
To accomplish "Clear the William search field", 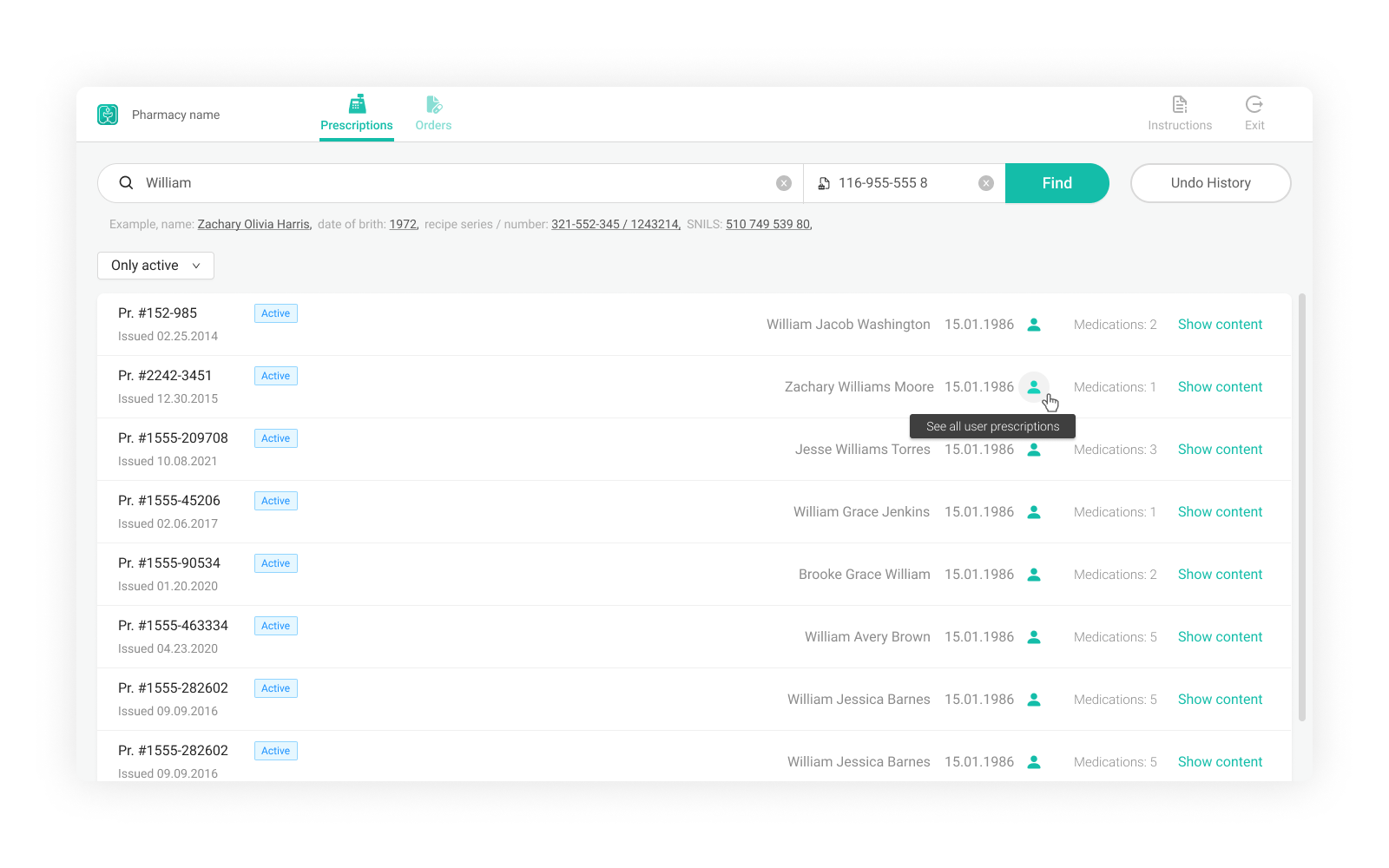I will (784, 183).
